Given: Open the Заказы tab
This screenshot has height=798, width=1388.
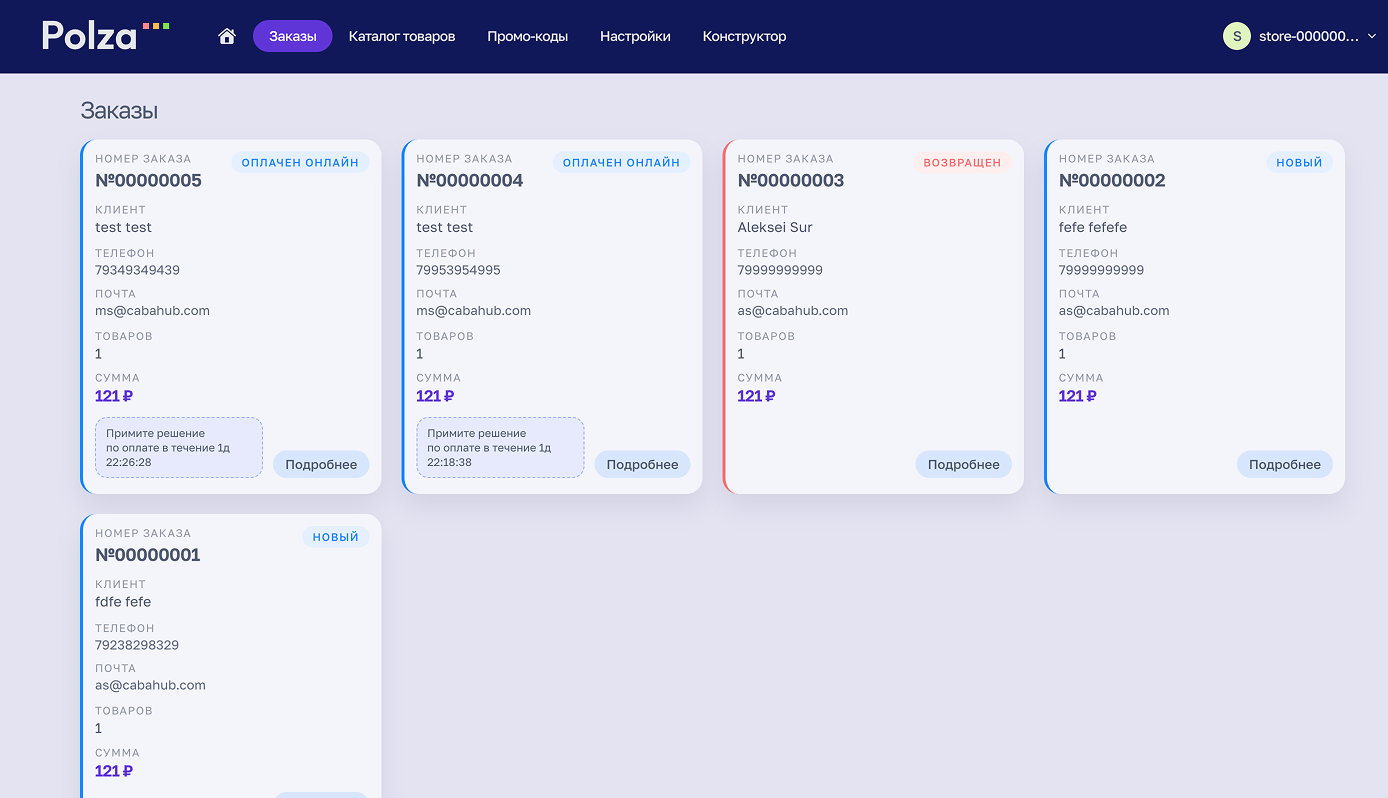Looking at the screenshot, I should point(292,36).
